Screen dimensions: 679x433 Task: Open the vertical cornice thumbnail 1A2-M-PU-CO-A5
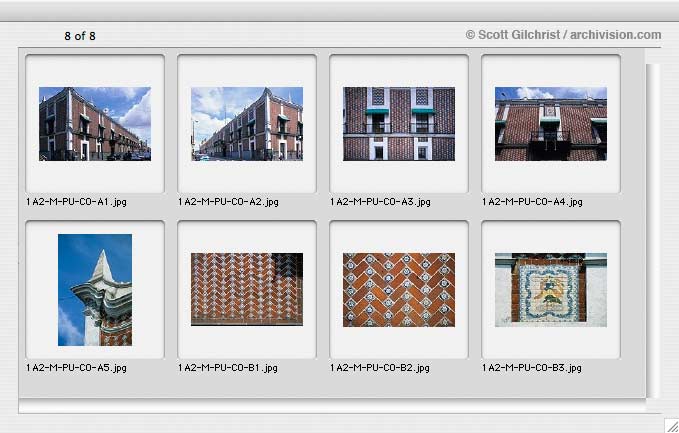[95, 290]
